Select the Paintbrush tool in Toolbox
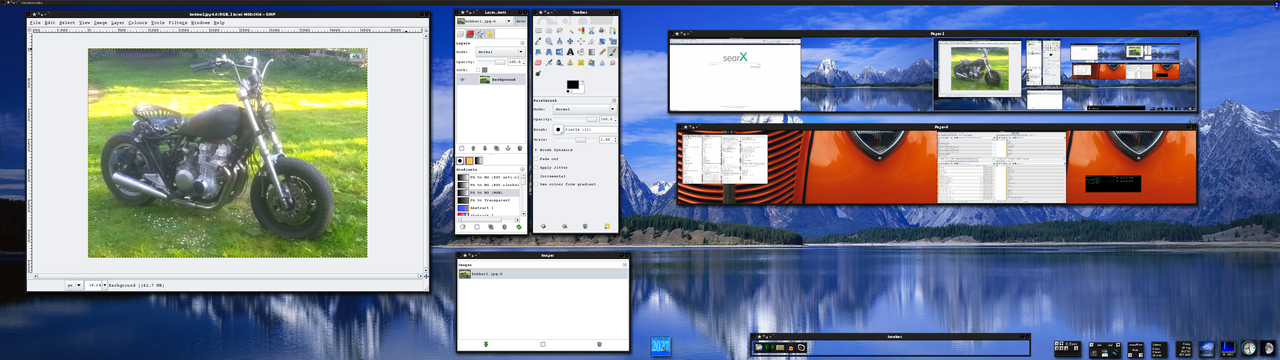Screen dimensions: 1280x360 pyautogui.click(x=613, y=52)
